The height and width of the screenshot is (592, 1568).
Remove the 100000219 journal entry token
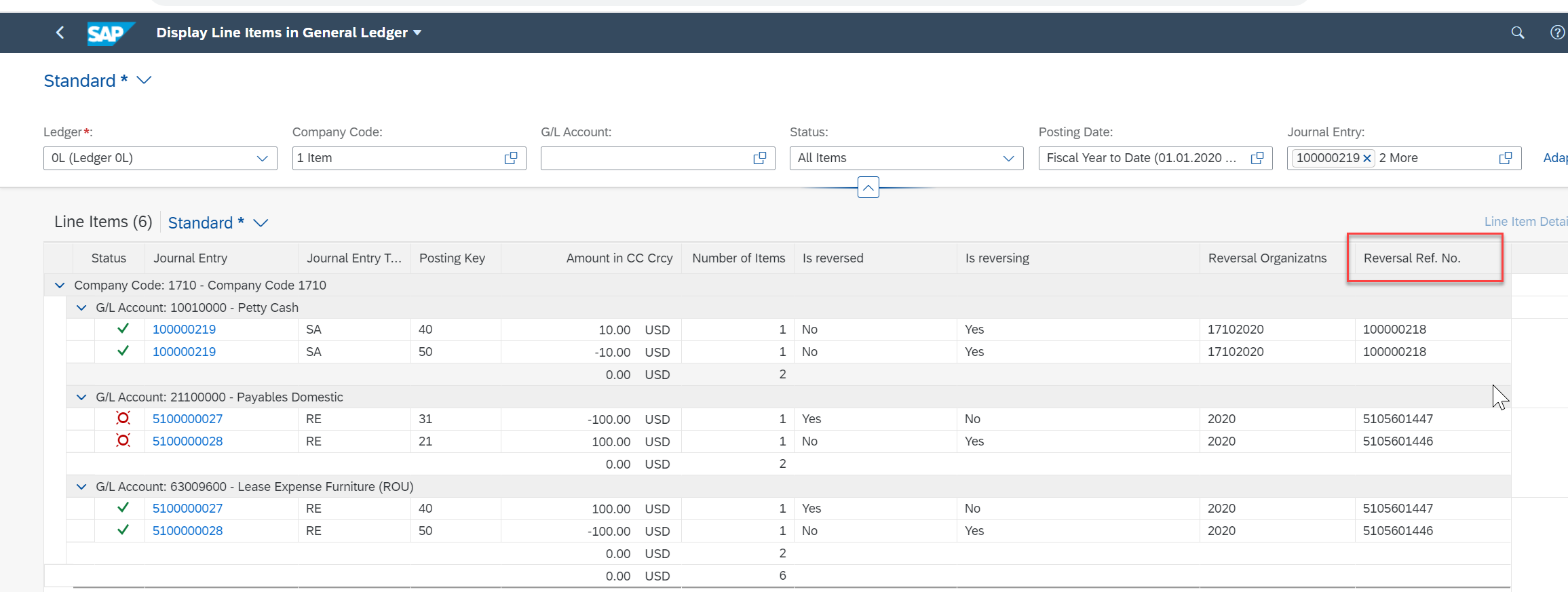pos(1367,159)
